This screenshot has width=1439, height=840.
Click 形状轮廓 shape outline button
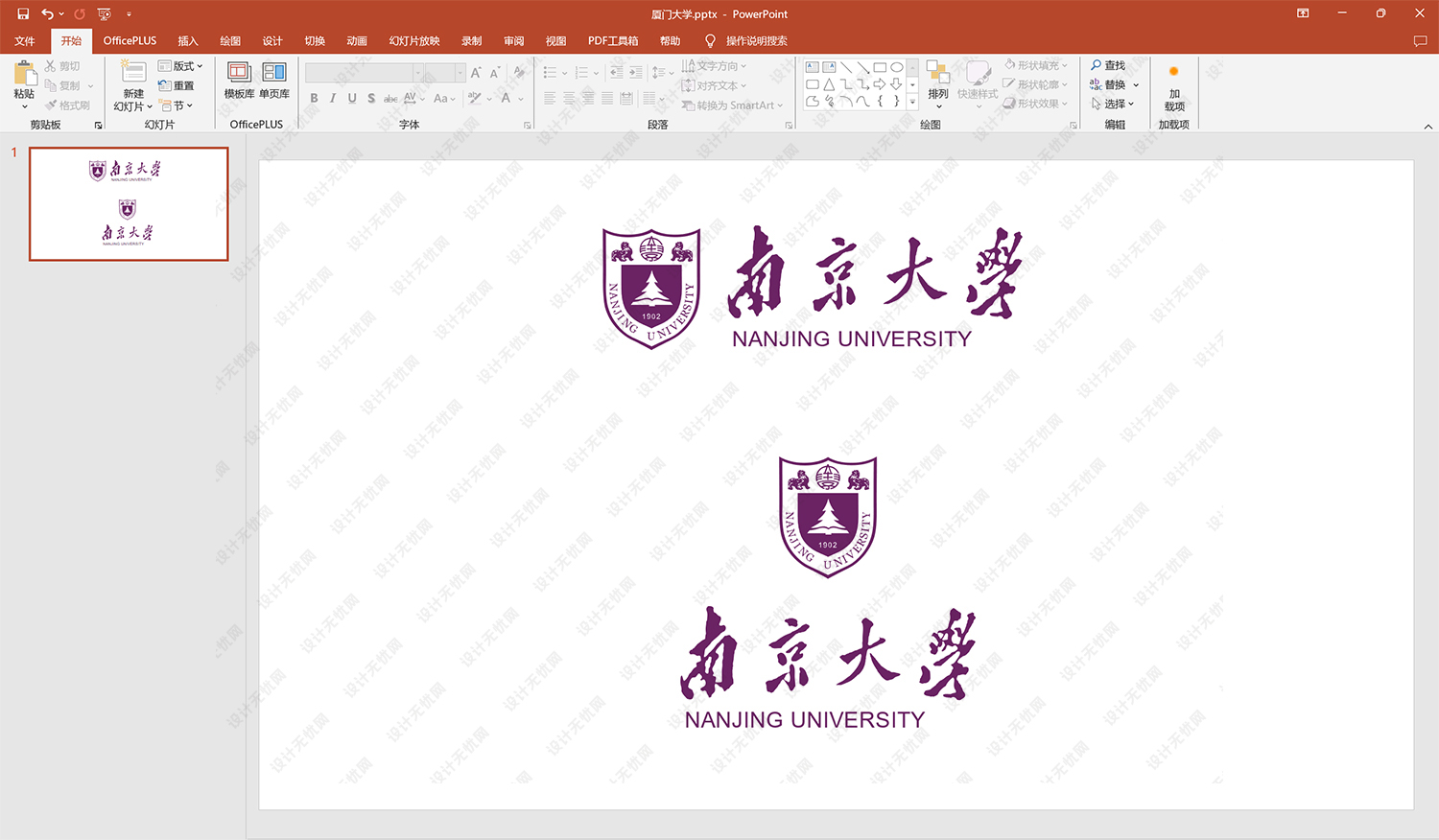click(x=1035, y=84)
